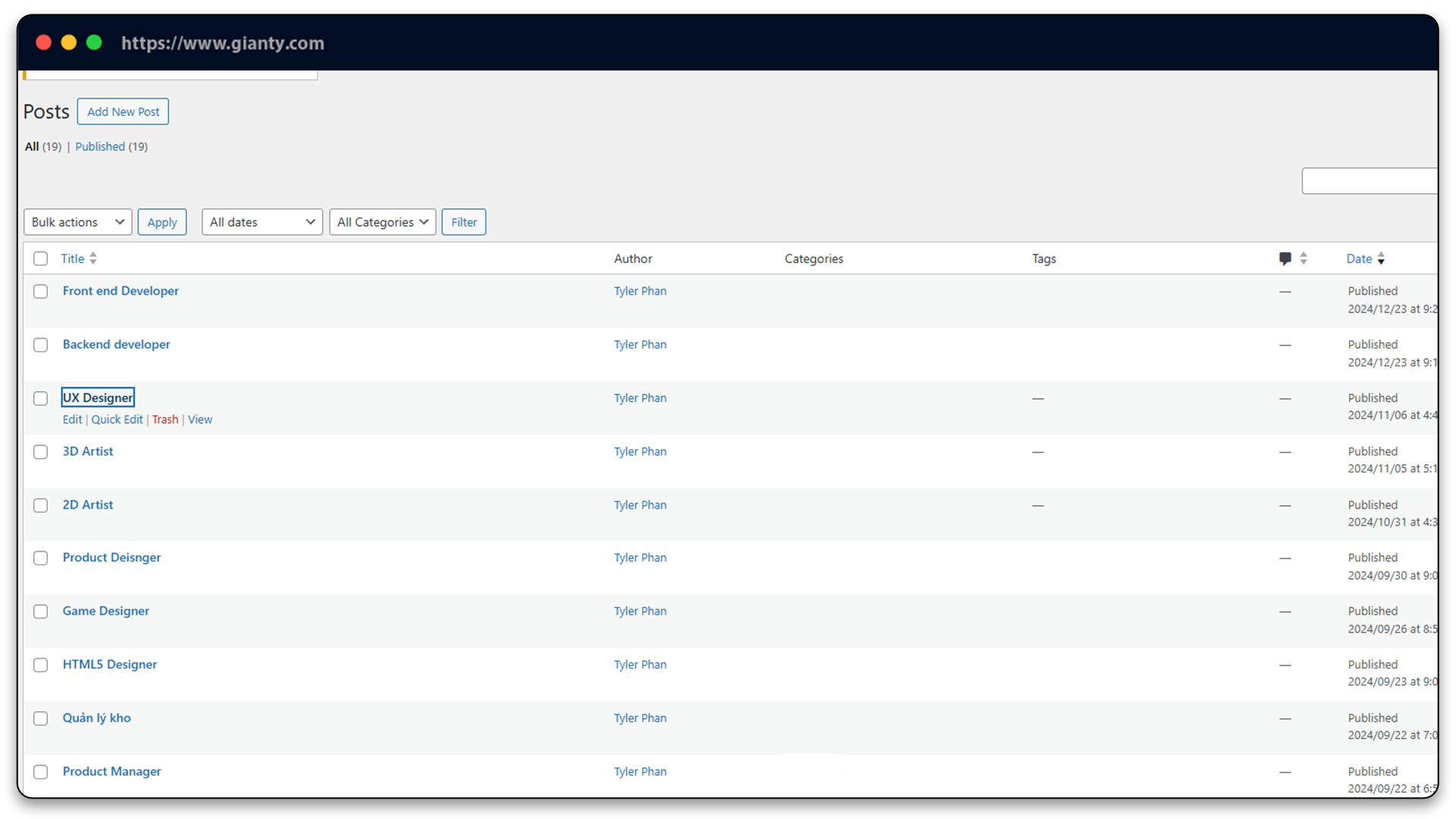The image size is (1456, 819).
Task: Show All posts view
Action: (x=32, y=146)
